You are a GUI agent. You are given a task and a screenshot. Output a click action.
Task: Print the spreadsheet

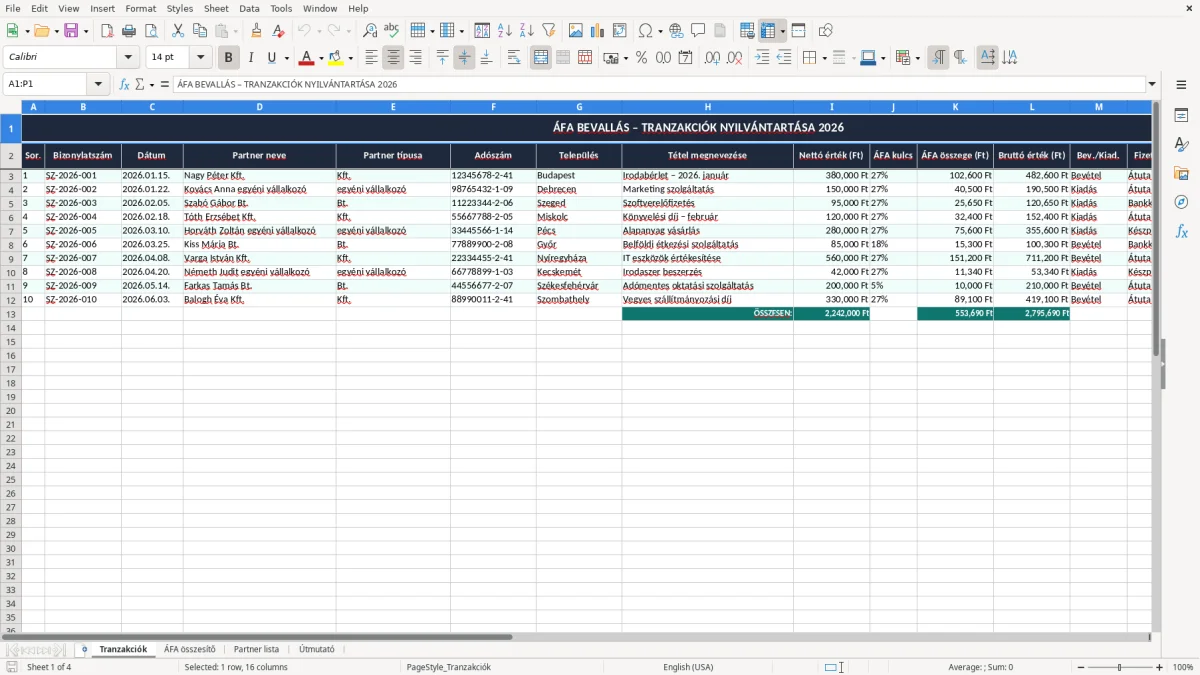click(129, 31)
